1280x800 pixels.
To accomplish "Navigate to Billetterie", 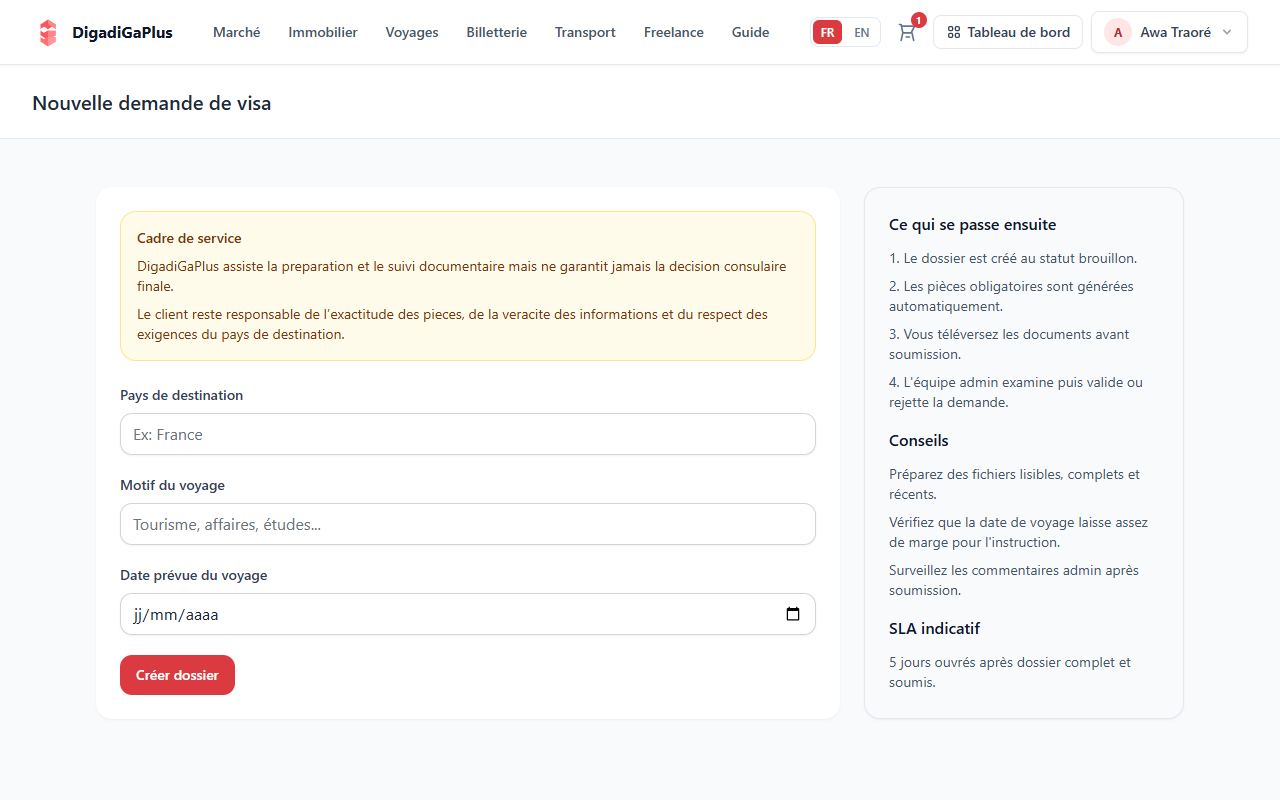I will pyautogui.click(x=497, y=32).
